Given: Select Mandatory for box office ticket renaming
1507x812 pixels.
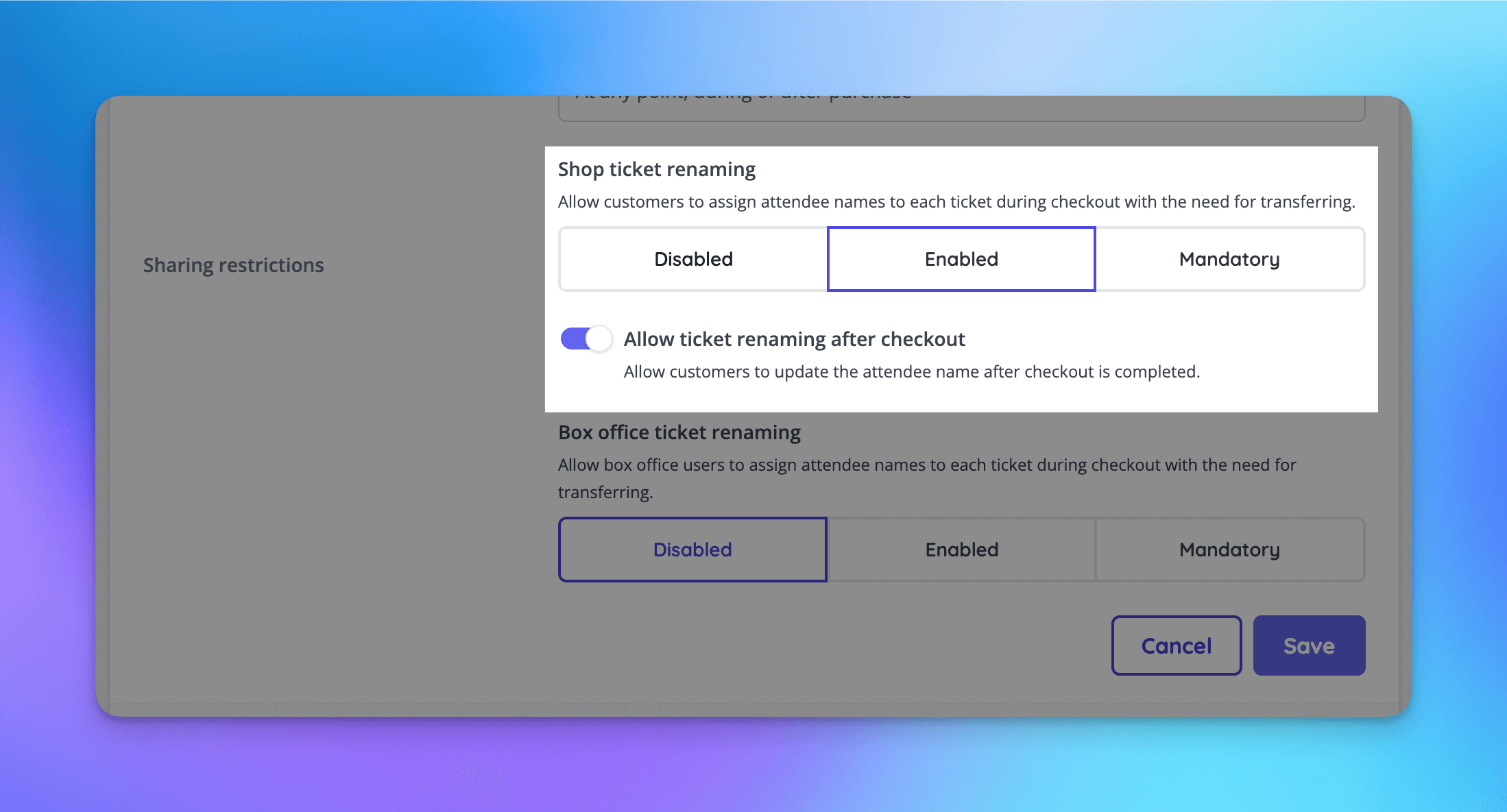Looking at the screenshot, I should coord(1229,549).
